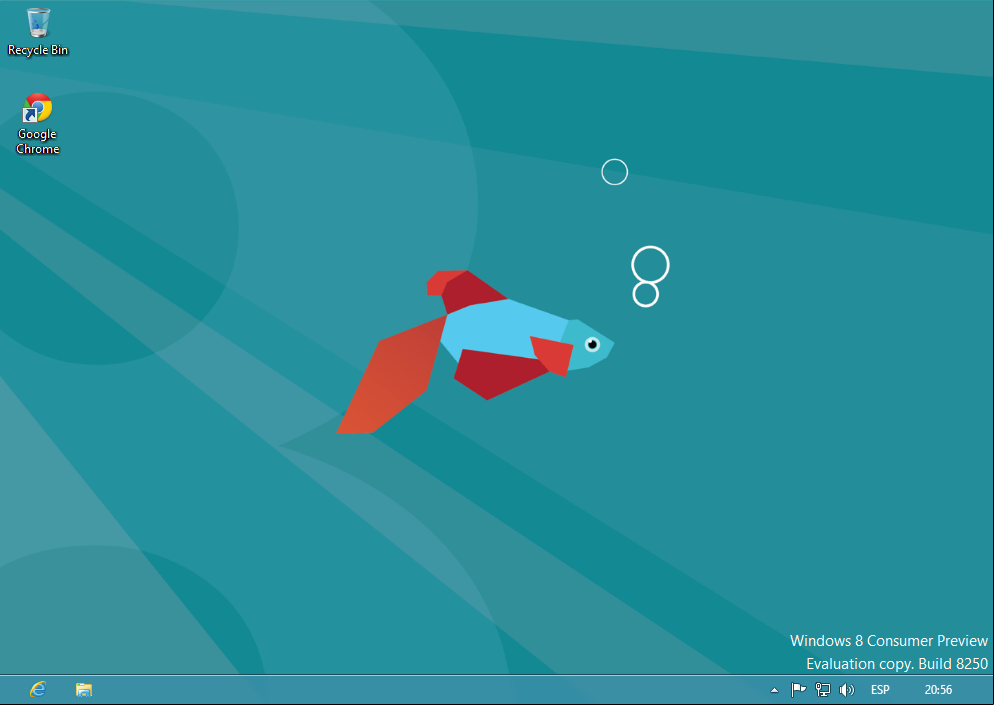Click the network status tray icon
Screen dimensions: 994x705
[823, 689]
